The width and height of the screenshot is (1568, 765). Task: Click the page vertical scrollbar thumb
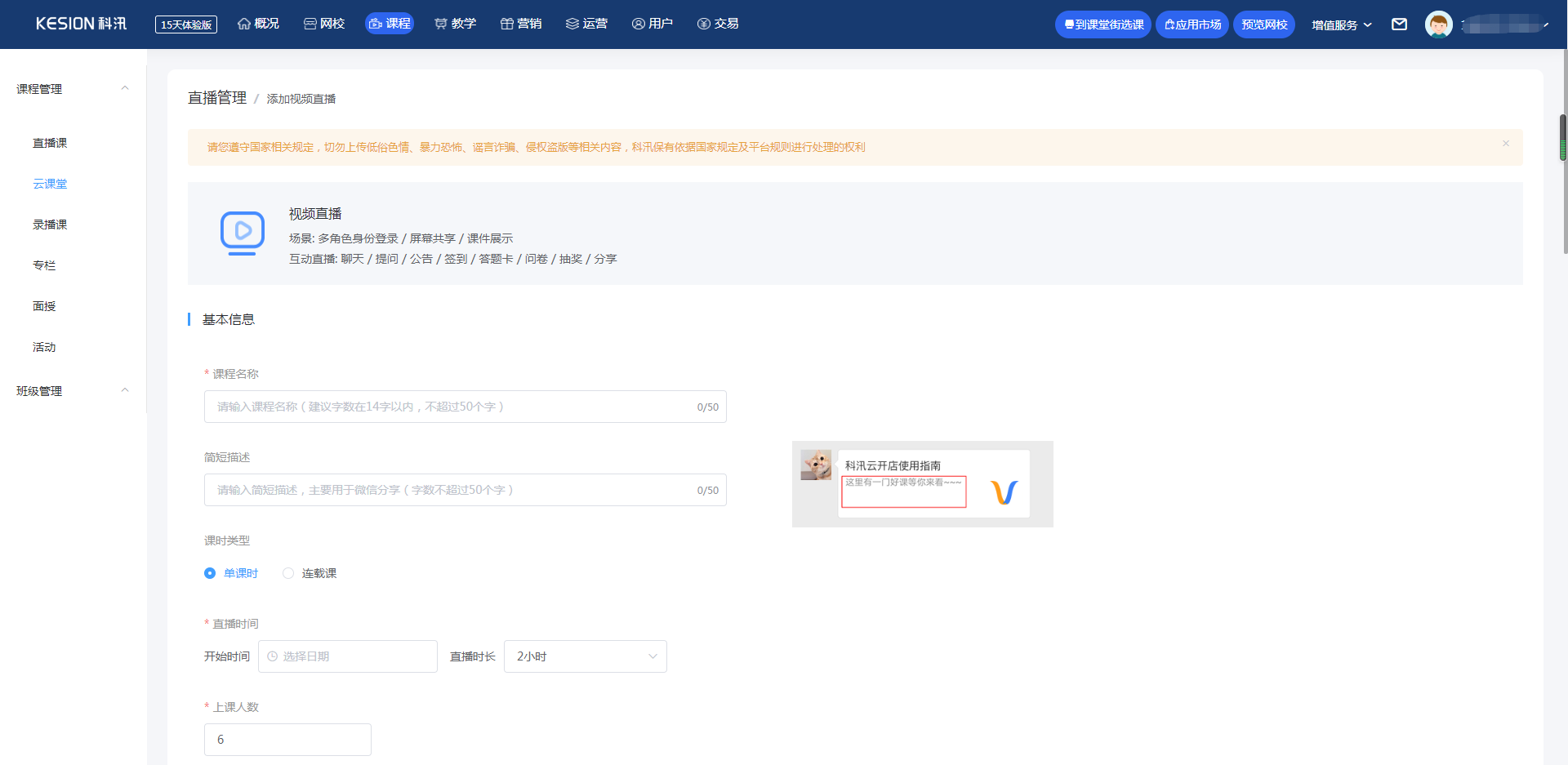[1563, 137]
